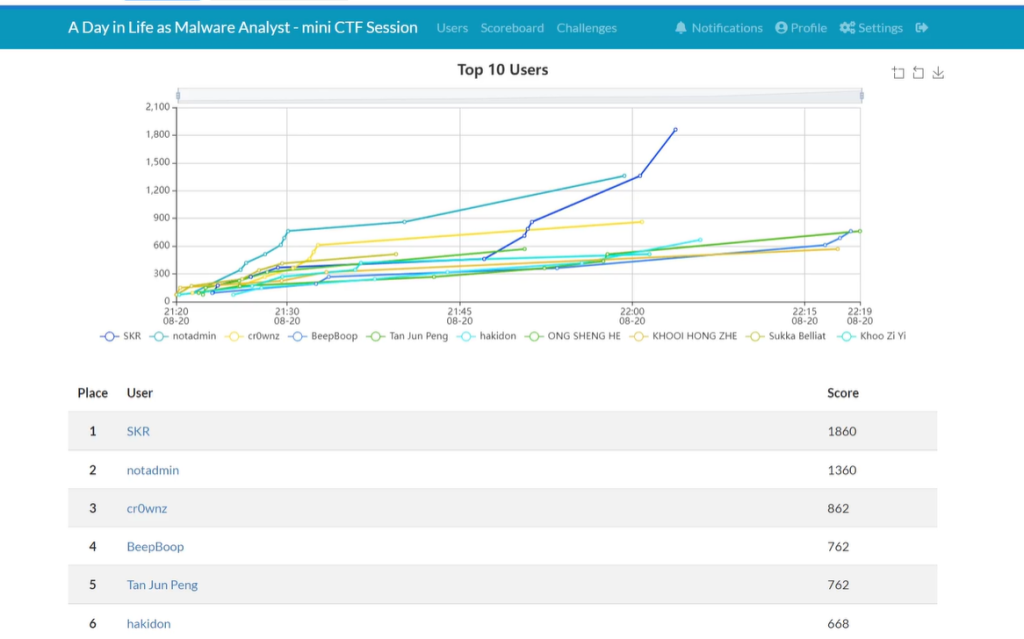The width and height of the screenshot is (1024, 639).
Task: Open the Profile user icon
Action: [781, 28]
